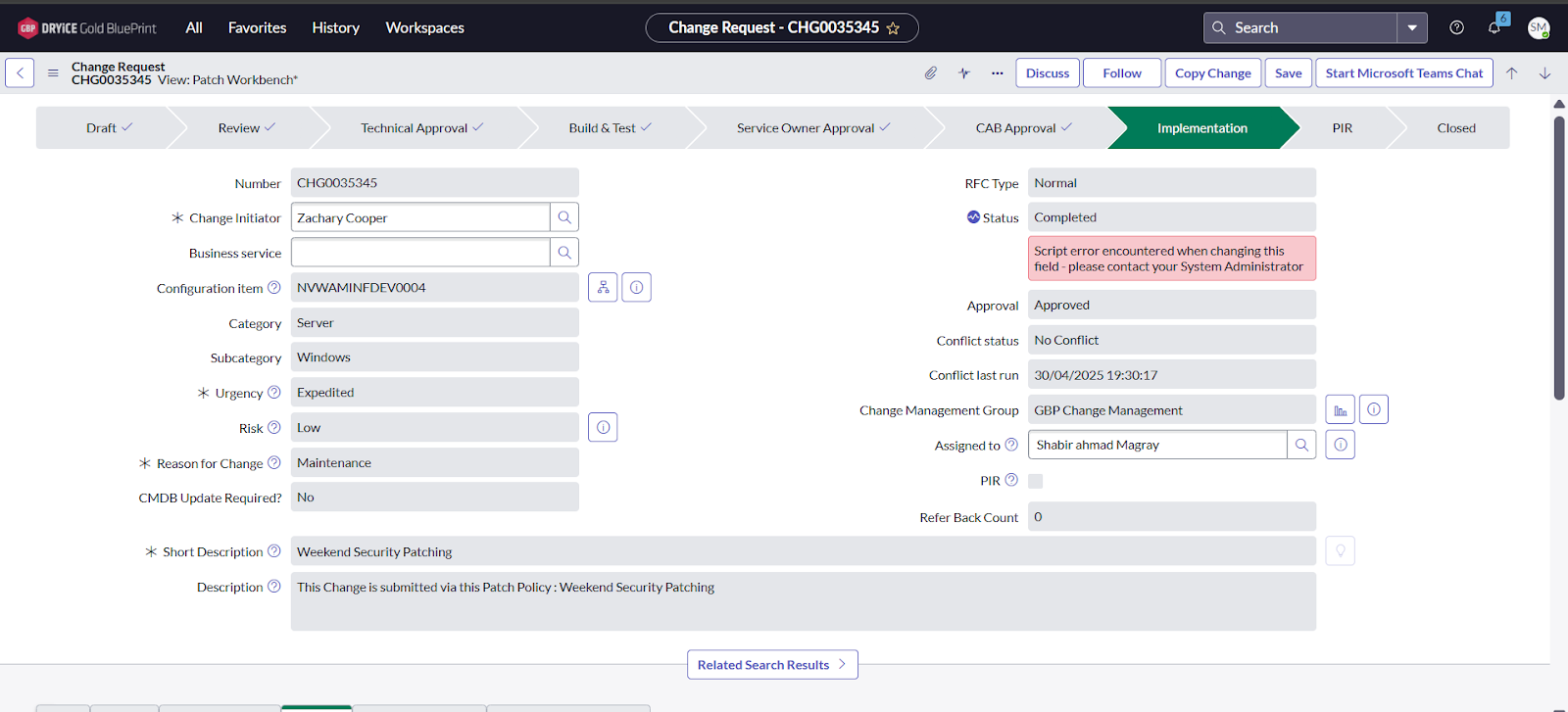Look up Change Initiator with magnifier icon

pos(564,217)
